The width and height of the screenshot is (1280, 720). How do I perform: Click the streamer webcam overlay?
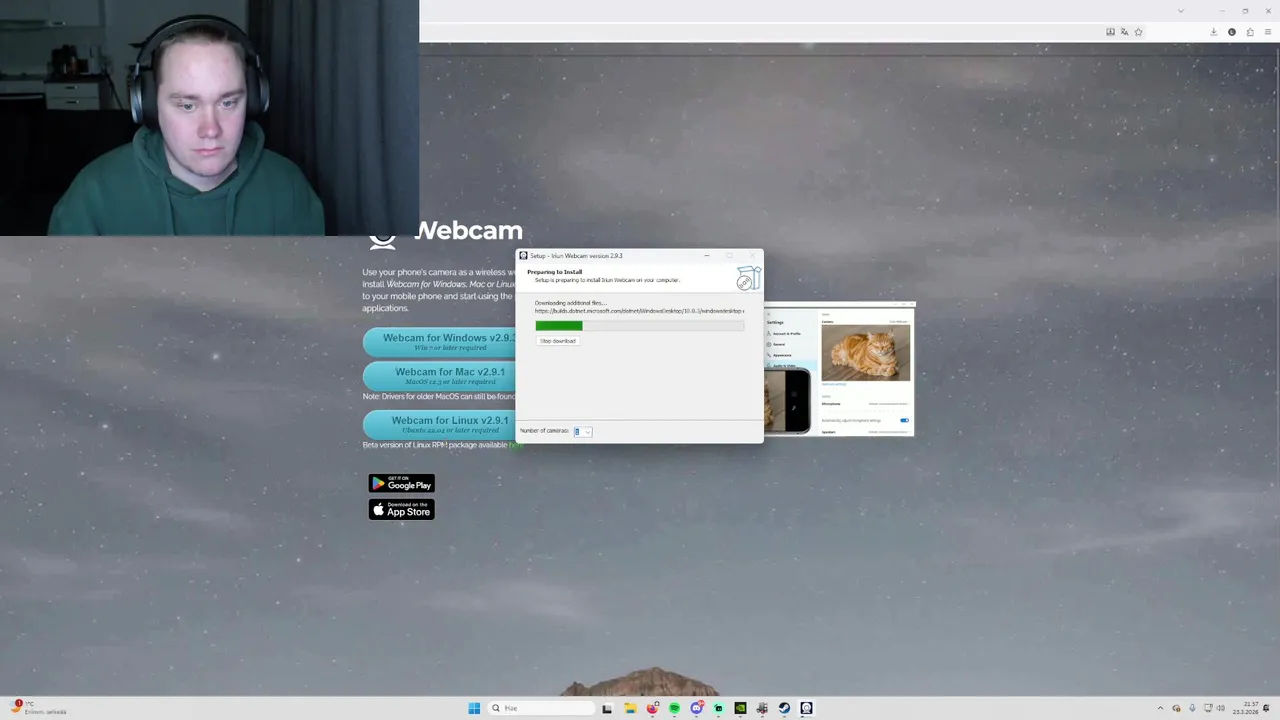click(x=209, y=118)
